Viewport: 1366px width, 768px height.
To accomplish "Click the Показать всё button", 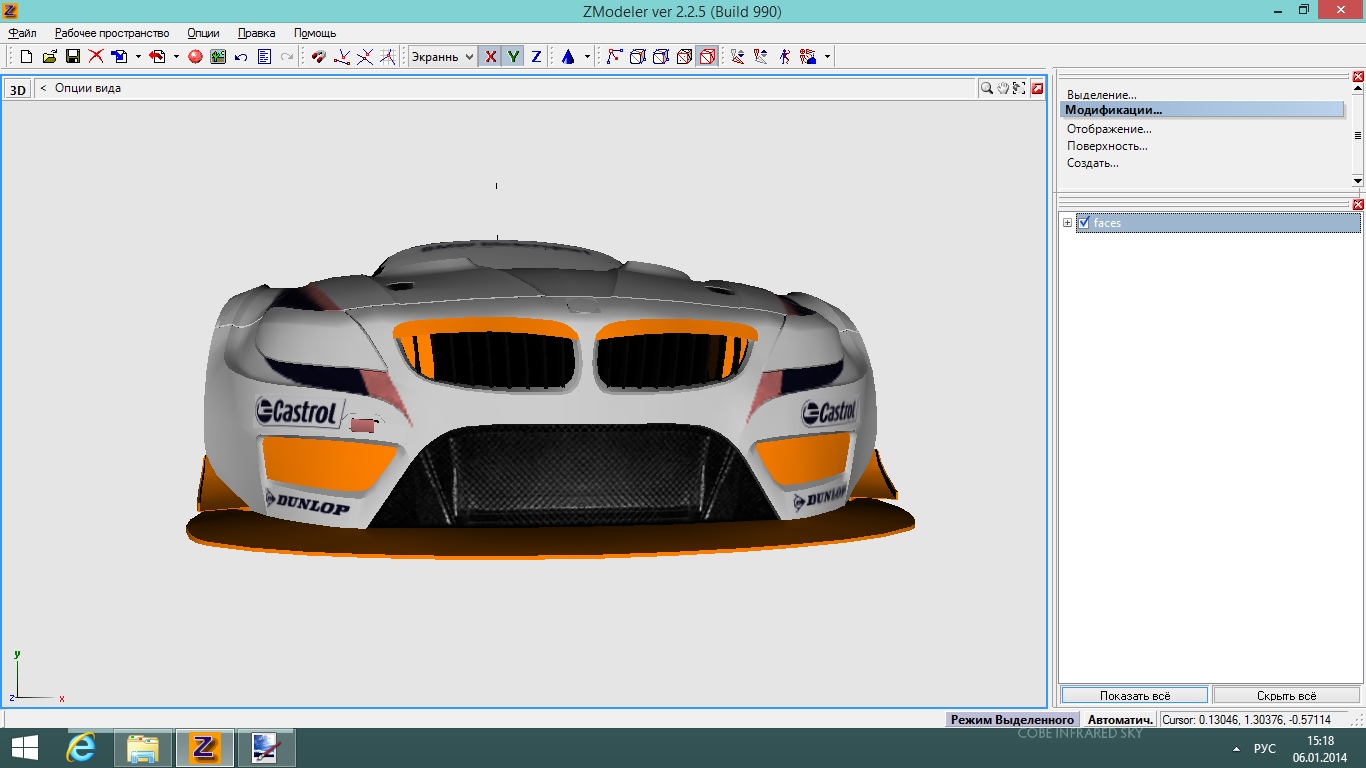I will click(x=1134, y=695).
